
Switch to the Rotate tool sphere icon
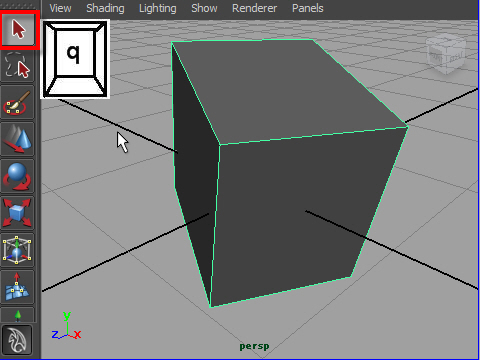[18, 176]
